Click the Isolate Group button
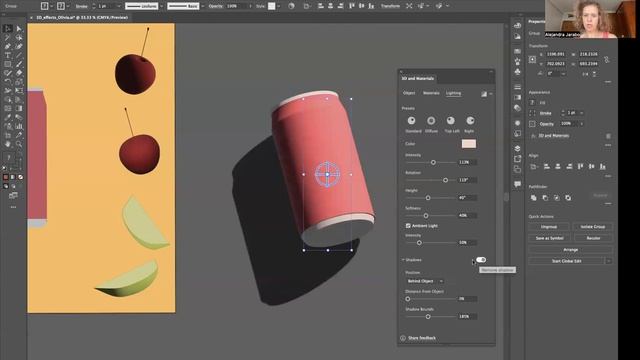The image size is (640, 360). [593, 227]
